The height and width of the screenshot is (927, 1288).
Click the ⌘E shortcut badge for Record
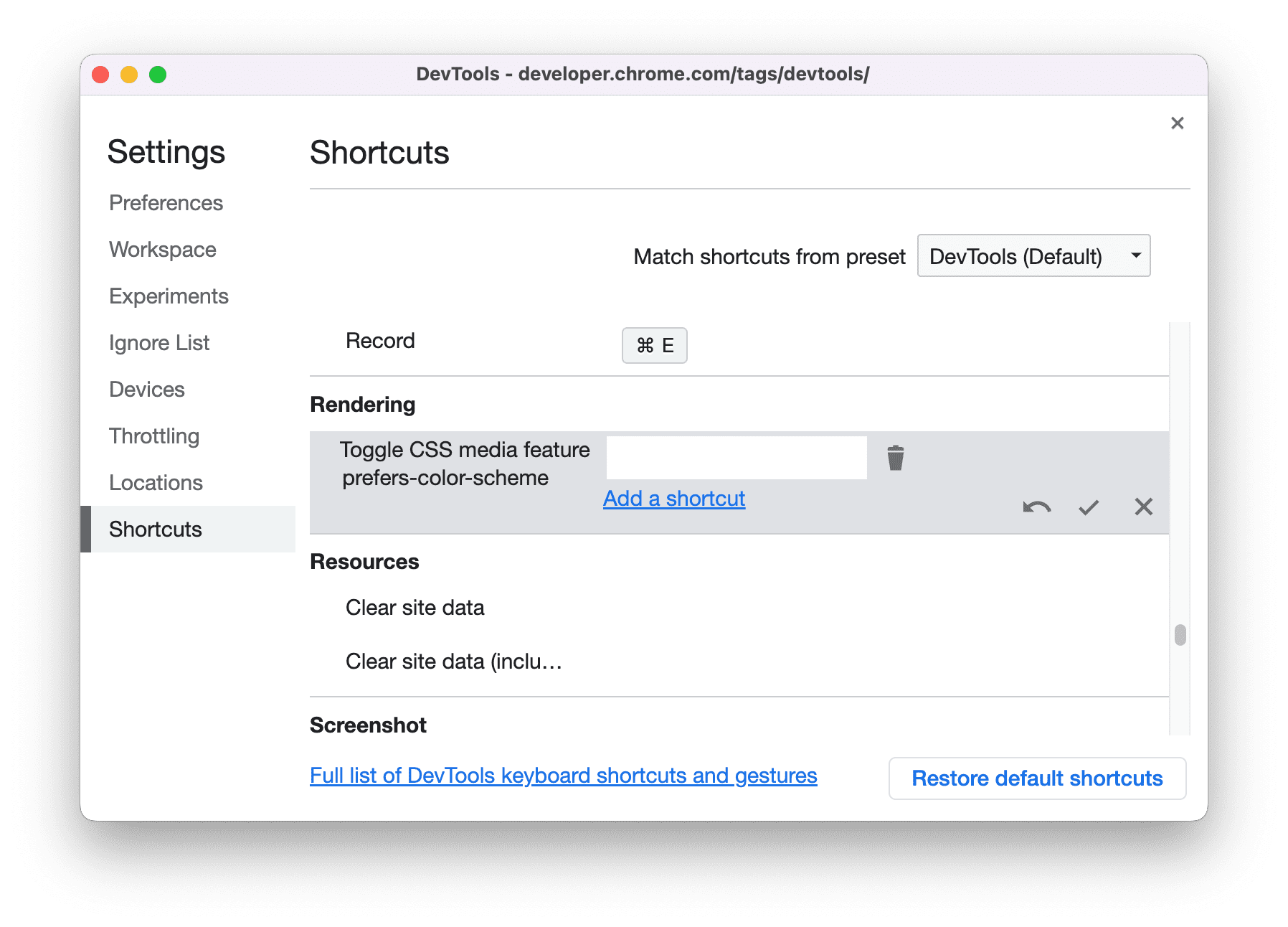653,345
